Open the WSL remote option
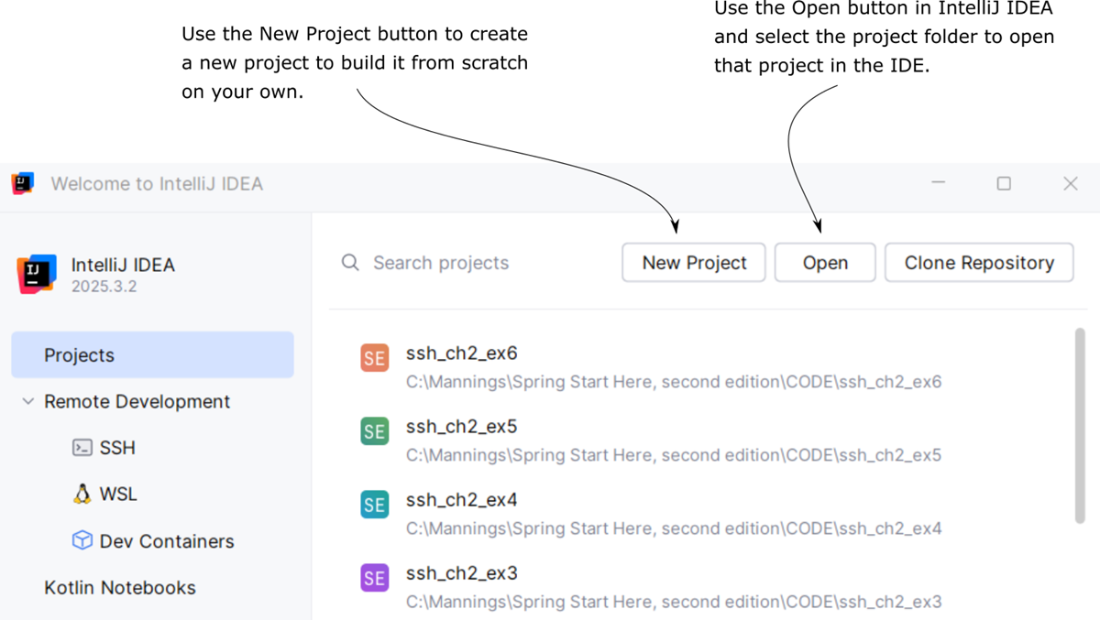The image size is (1100, 620). click(118, 494)
